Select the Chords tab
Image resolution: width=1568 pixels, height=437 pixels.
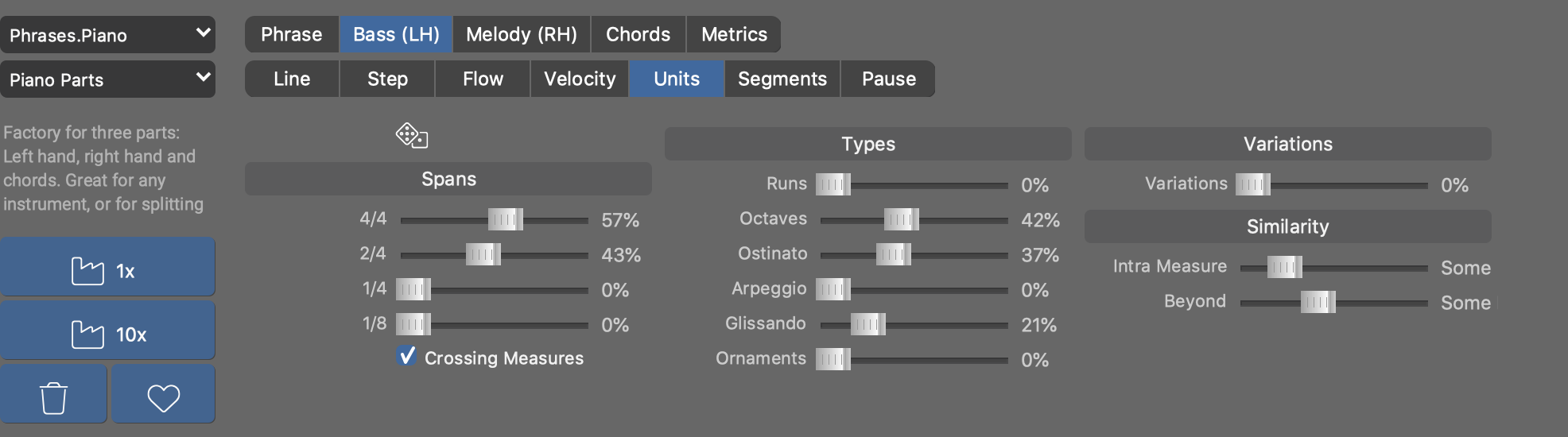(x=638, y=35)
